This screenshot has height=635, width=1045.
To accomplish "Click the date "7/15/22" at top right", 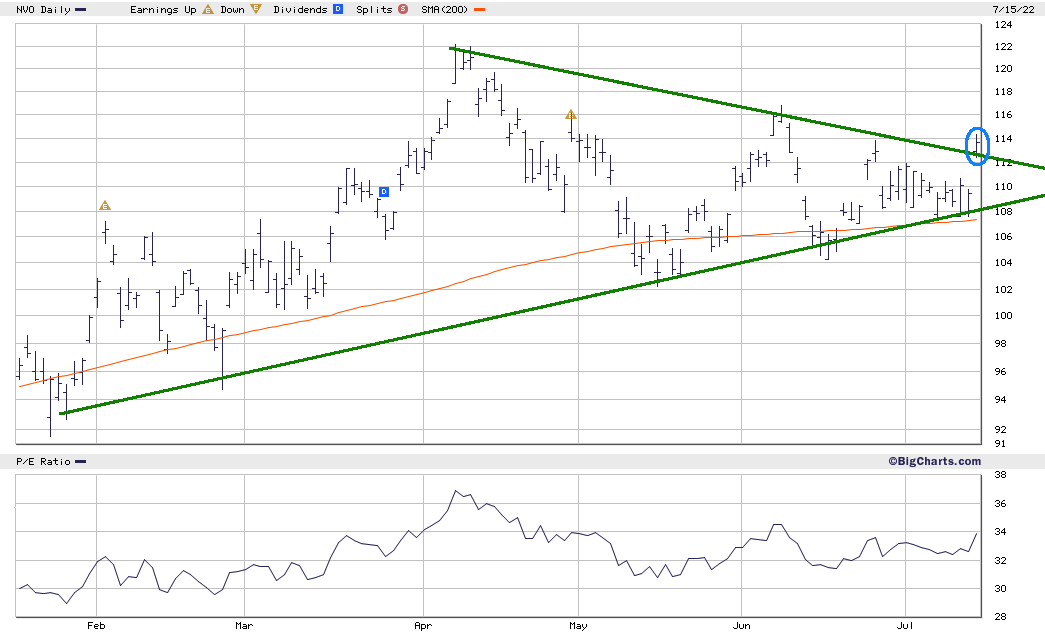I will pos(1014,9).
